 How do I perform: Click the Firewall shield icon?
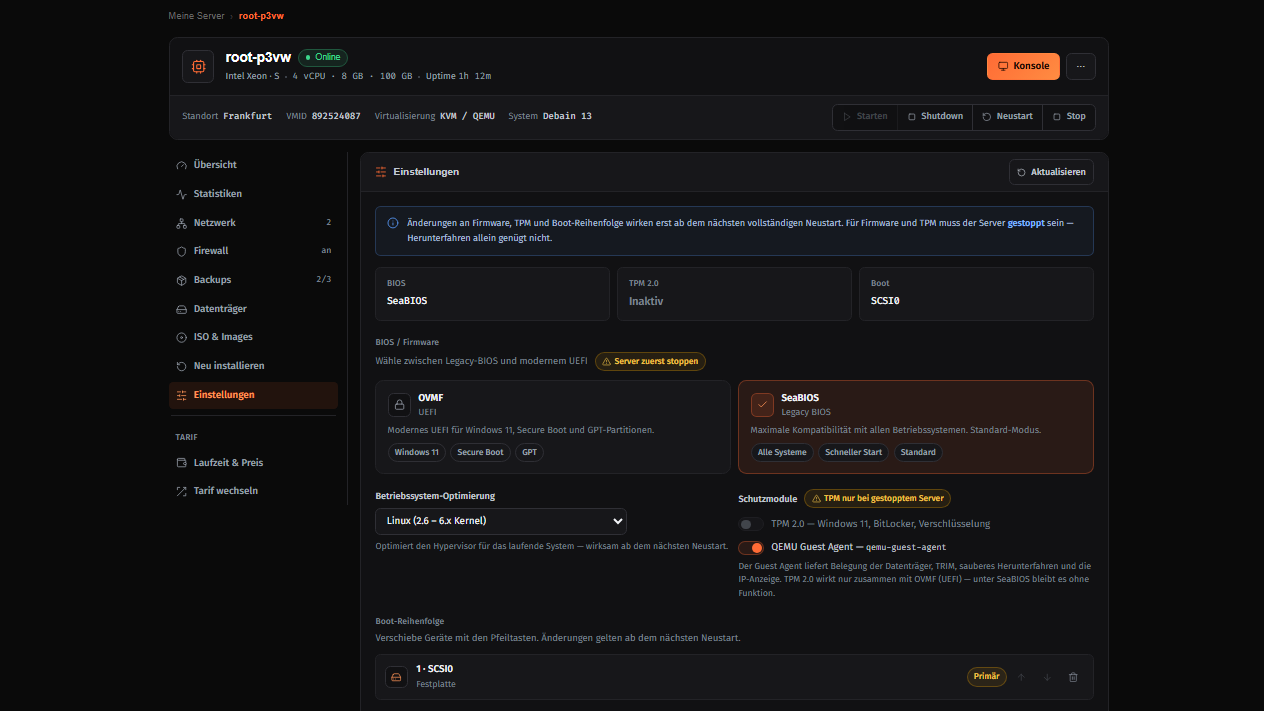tap(181, 251)
